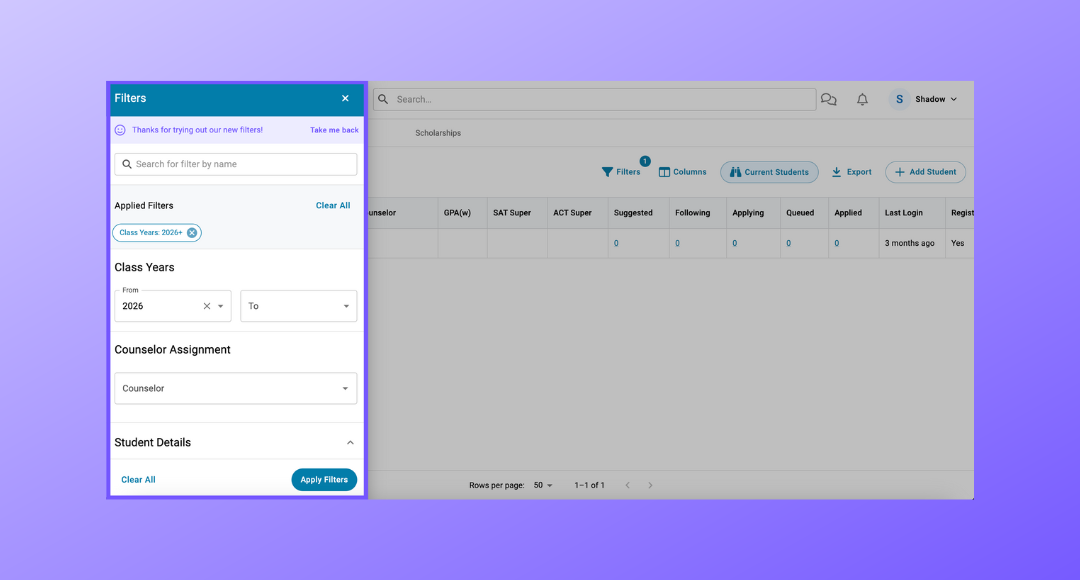
Task: Go to next page of results
Action: click(650, 486)
